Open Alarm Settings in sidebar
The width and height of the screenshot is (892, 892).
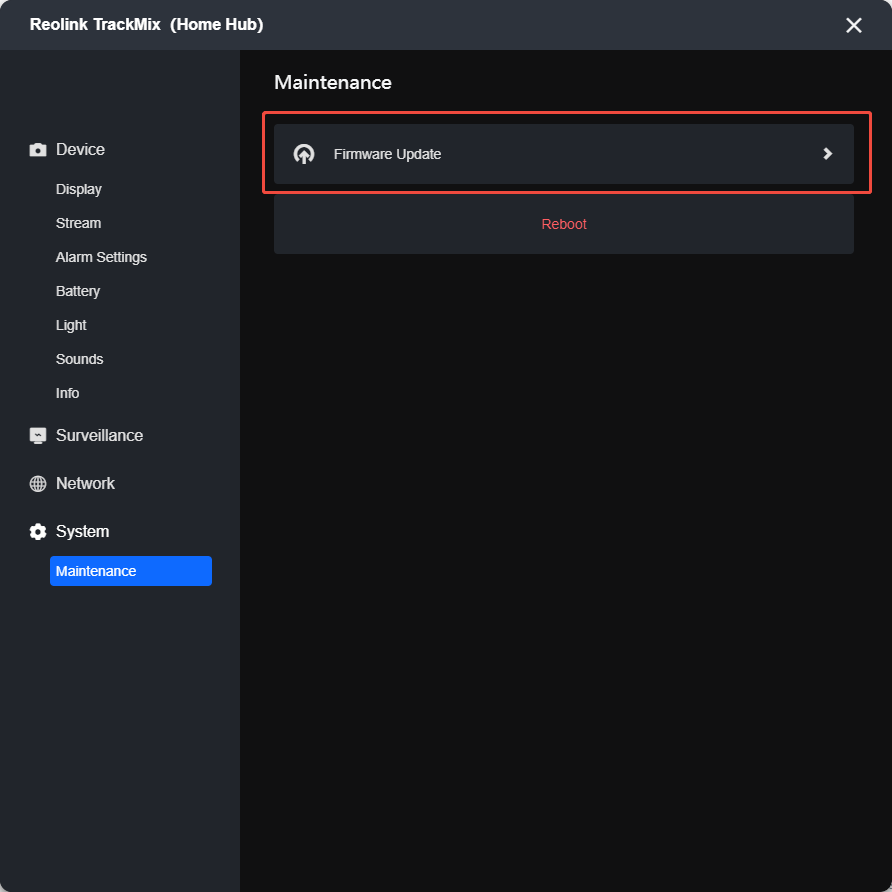pos(101,257)
